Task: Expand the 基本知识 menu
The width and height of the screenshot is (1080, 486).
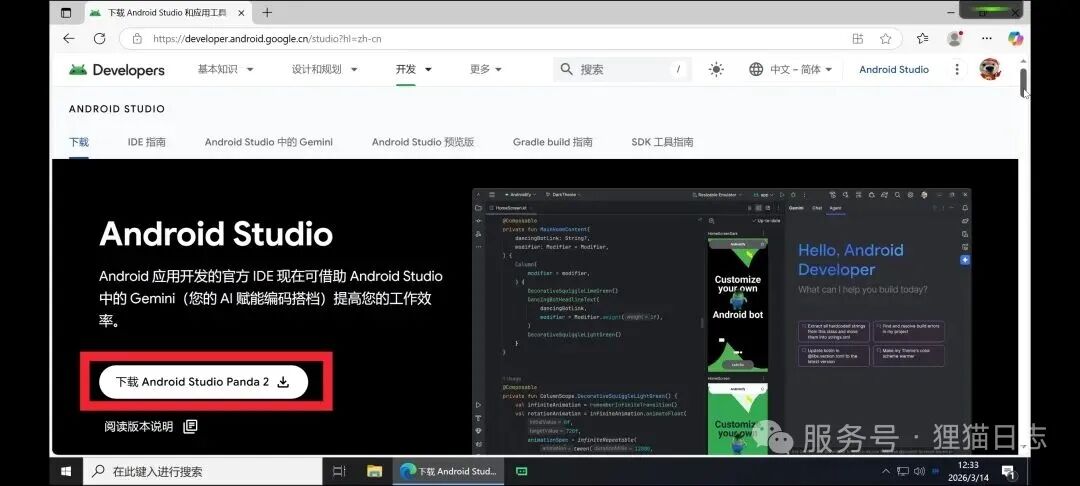Action: [225, 69]
